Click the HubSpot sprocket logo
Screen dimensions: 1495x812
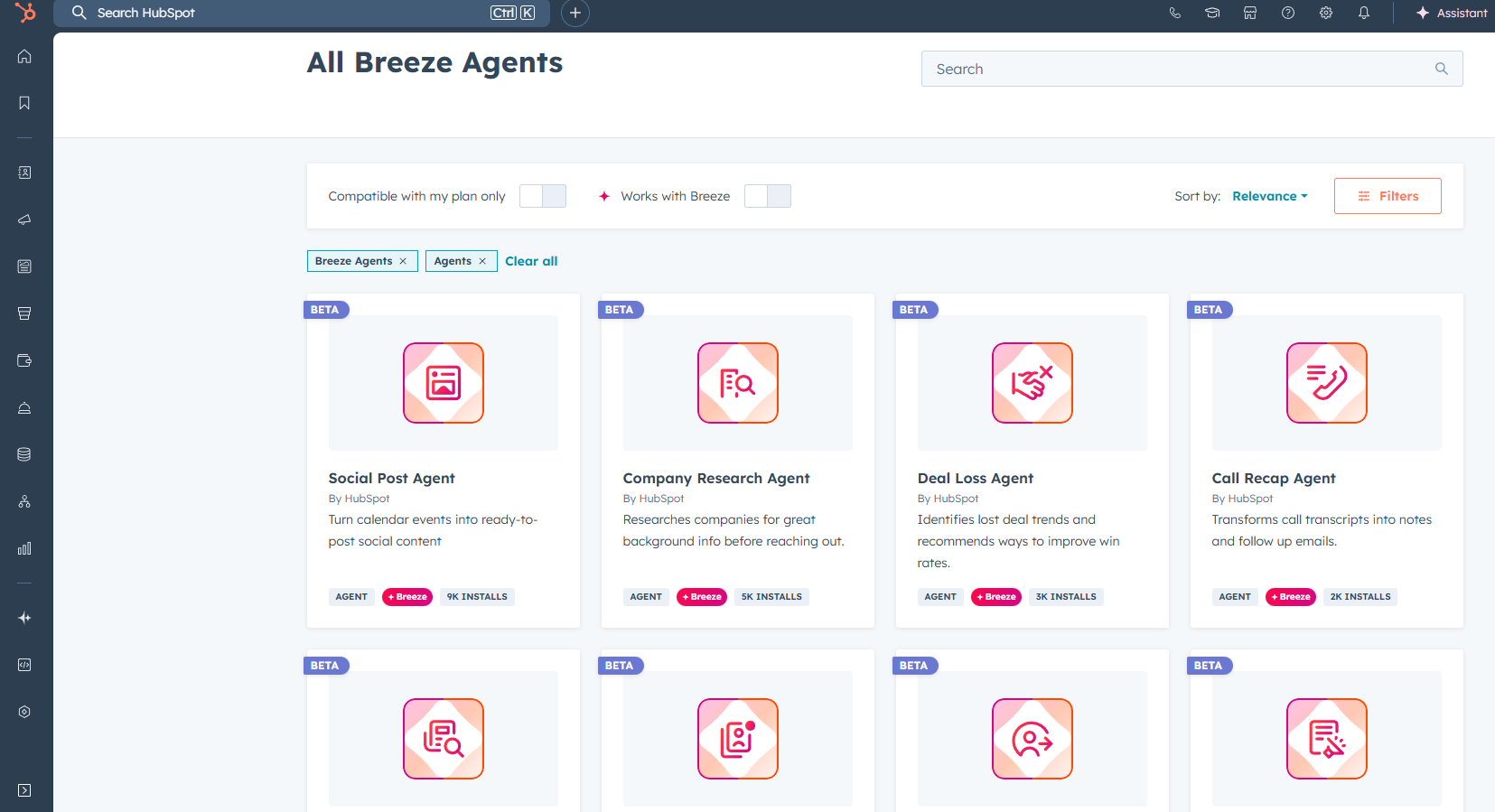coord(25,13)
